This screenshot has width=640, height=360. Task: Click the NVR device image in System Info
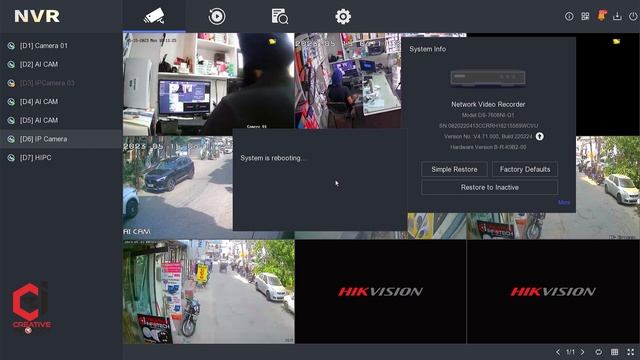pyautogui.click(x=488, y=78)
